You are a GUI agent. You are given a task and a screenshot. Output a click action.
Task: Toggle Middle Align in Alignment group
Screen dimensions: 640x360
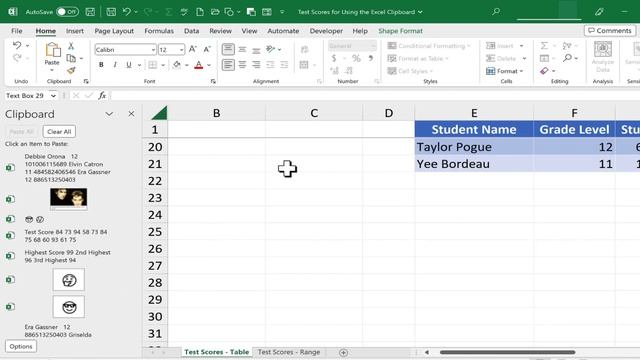pos(242,49)
